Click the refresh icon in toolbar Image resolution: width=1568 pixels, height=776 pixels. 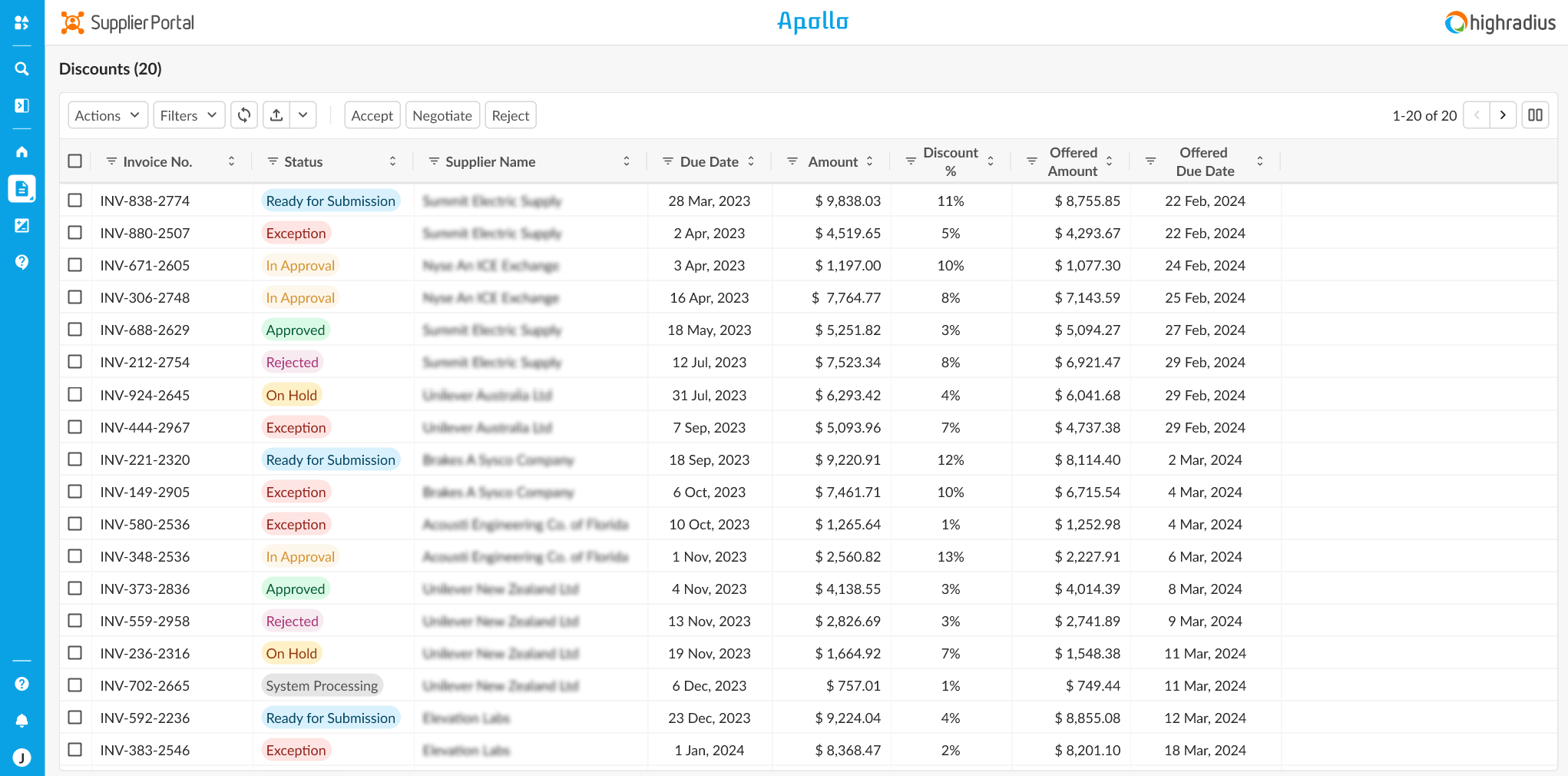tap(244, 115)
